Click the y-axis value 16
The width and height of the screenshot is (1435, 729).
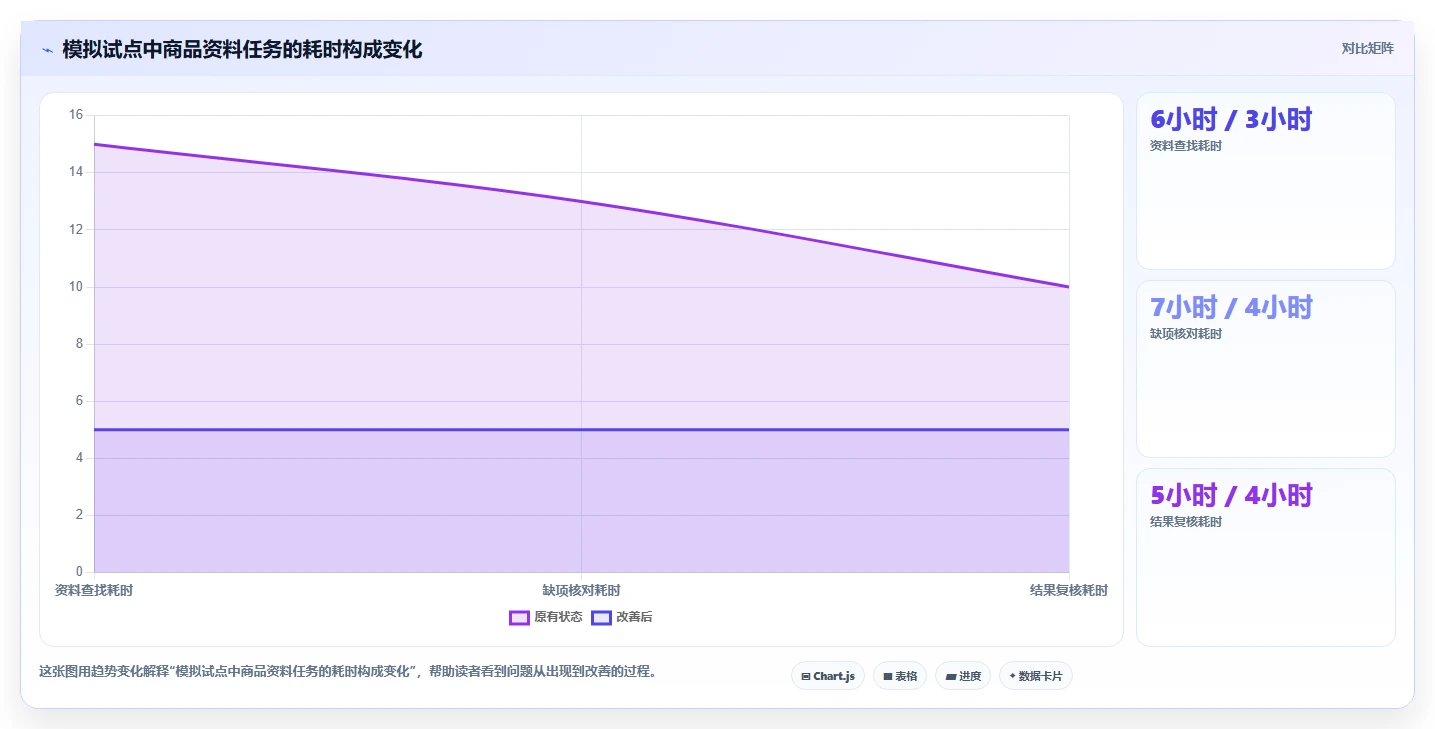[x=76, y=115]
